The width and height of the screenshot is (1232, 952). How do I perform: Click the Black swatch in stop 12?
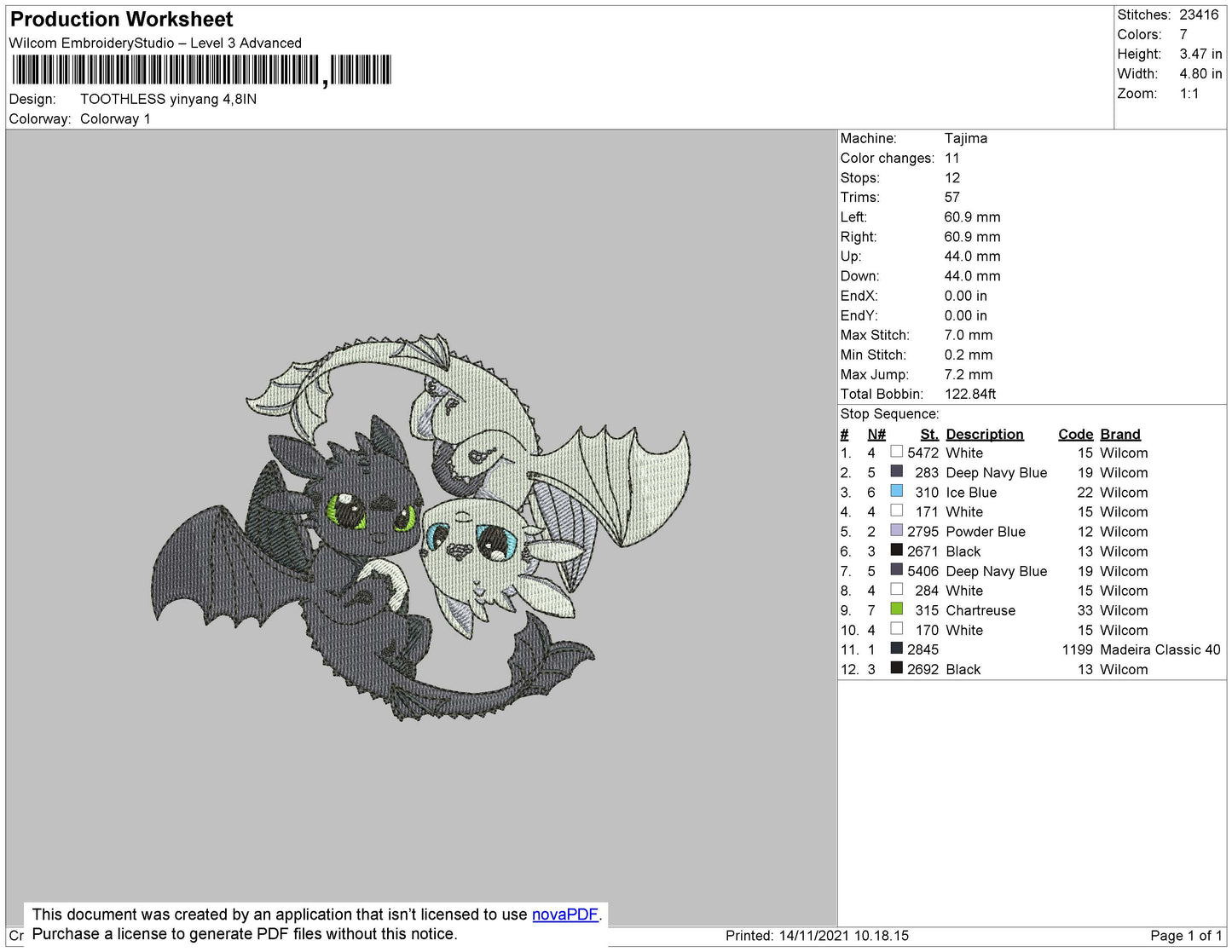coord(896,668)
